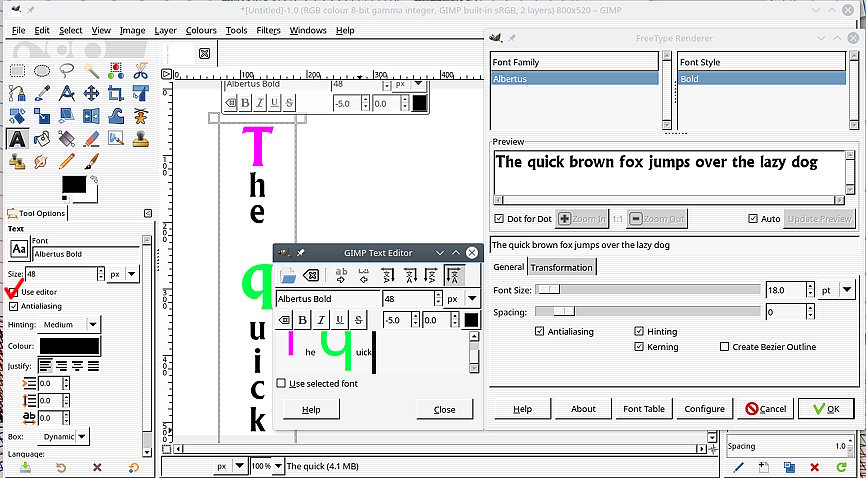Viewport: 866px width, 478px height.
Task: Open the Filters menu
Action: 268,30
